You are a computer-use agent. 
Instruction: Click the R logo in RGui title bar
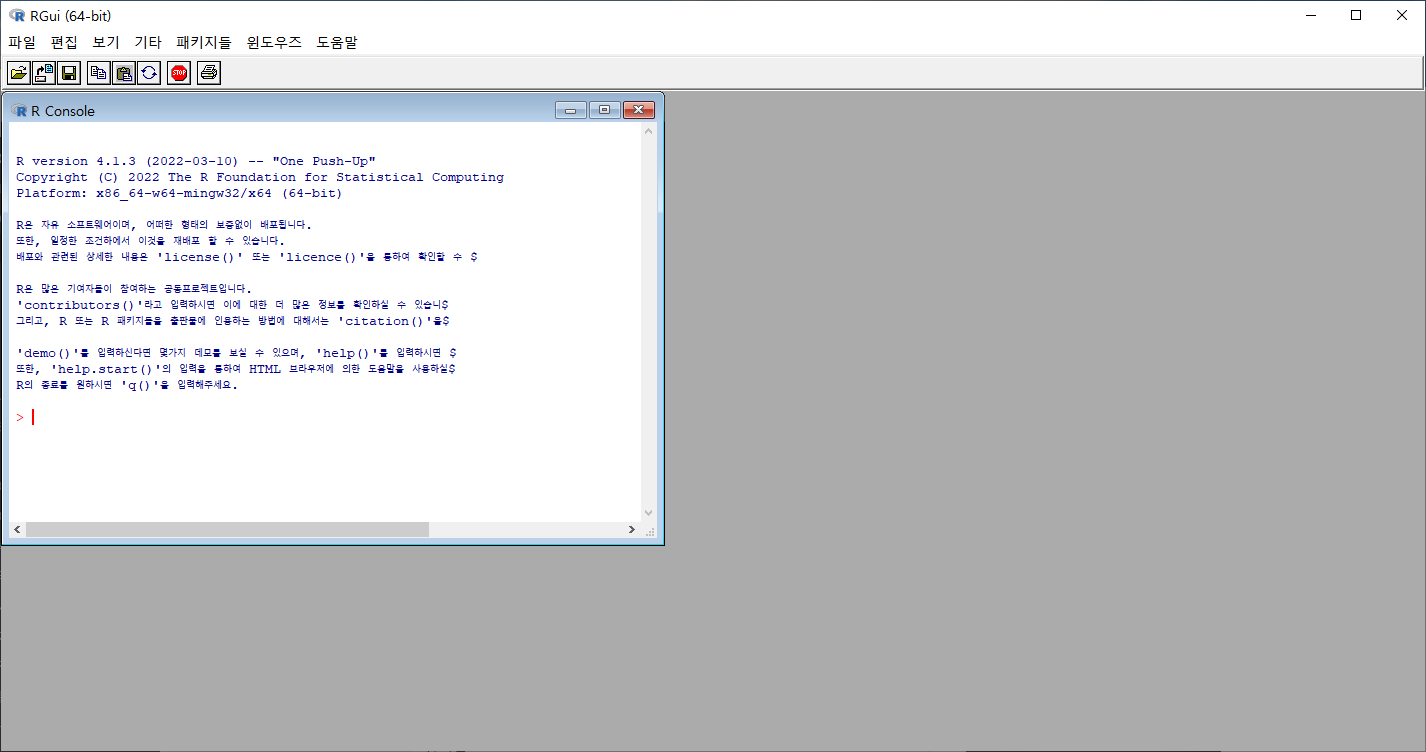click(x=17, y=15)
